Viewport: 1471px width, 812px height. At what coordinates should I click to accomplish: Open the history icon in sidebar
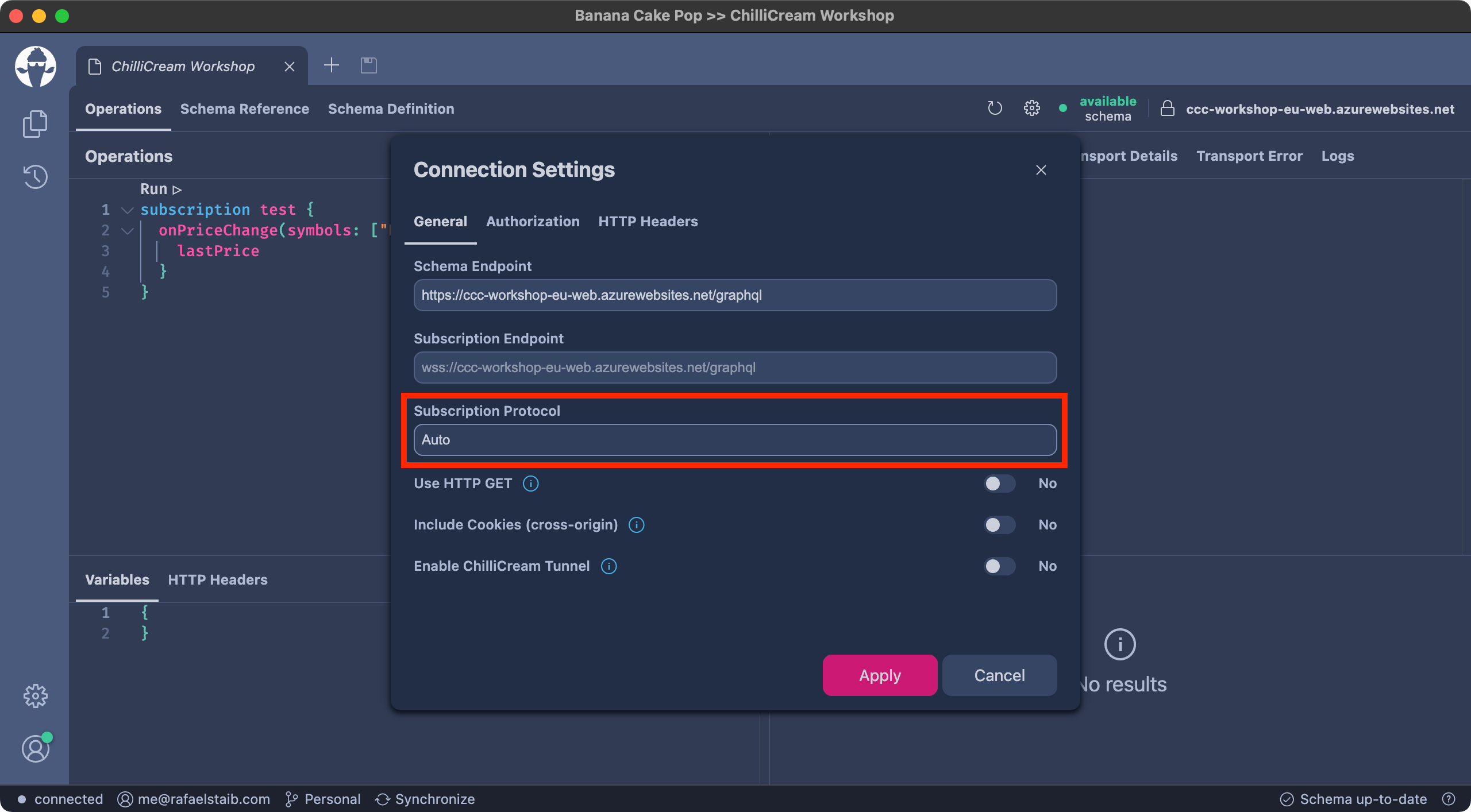35,176
